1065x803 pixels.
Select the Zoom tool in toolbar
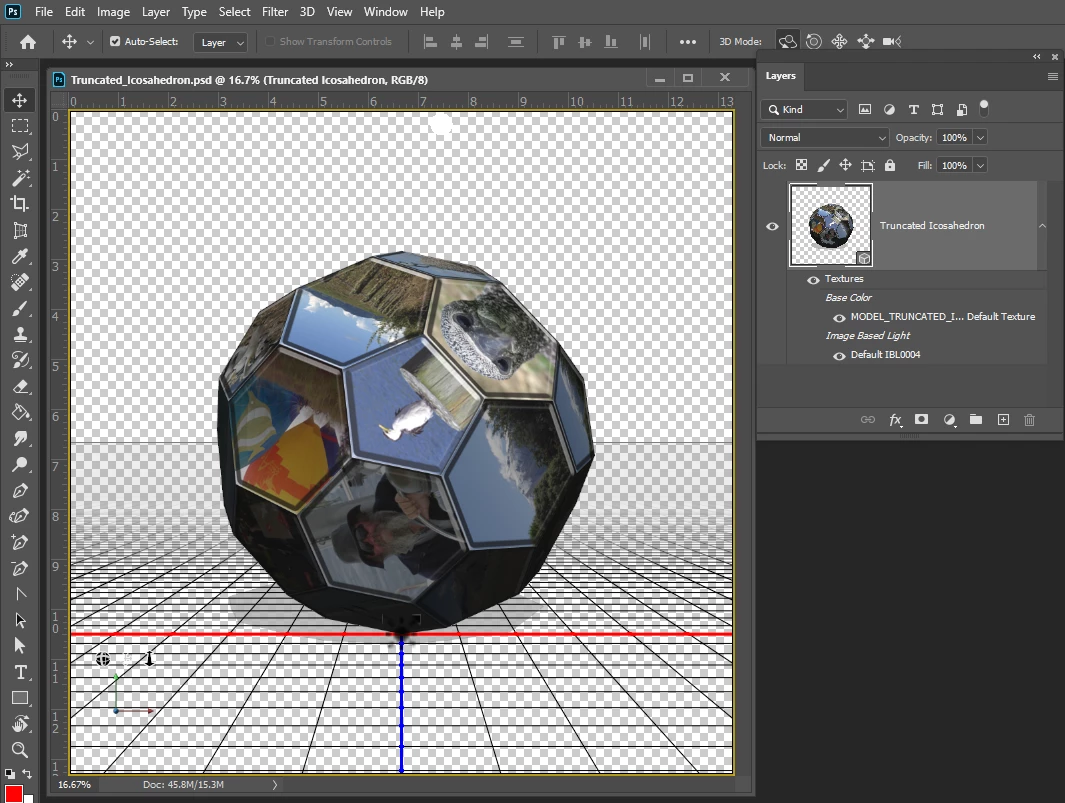[20, 750]
